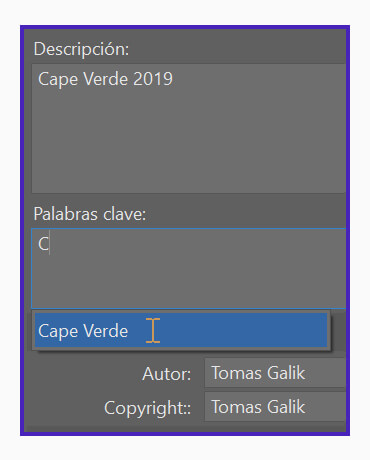Click the surname Galik in the Copyright field
Image resolution: width=370 pixels, height=460 pixels.
coord(286,407)
